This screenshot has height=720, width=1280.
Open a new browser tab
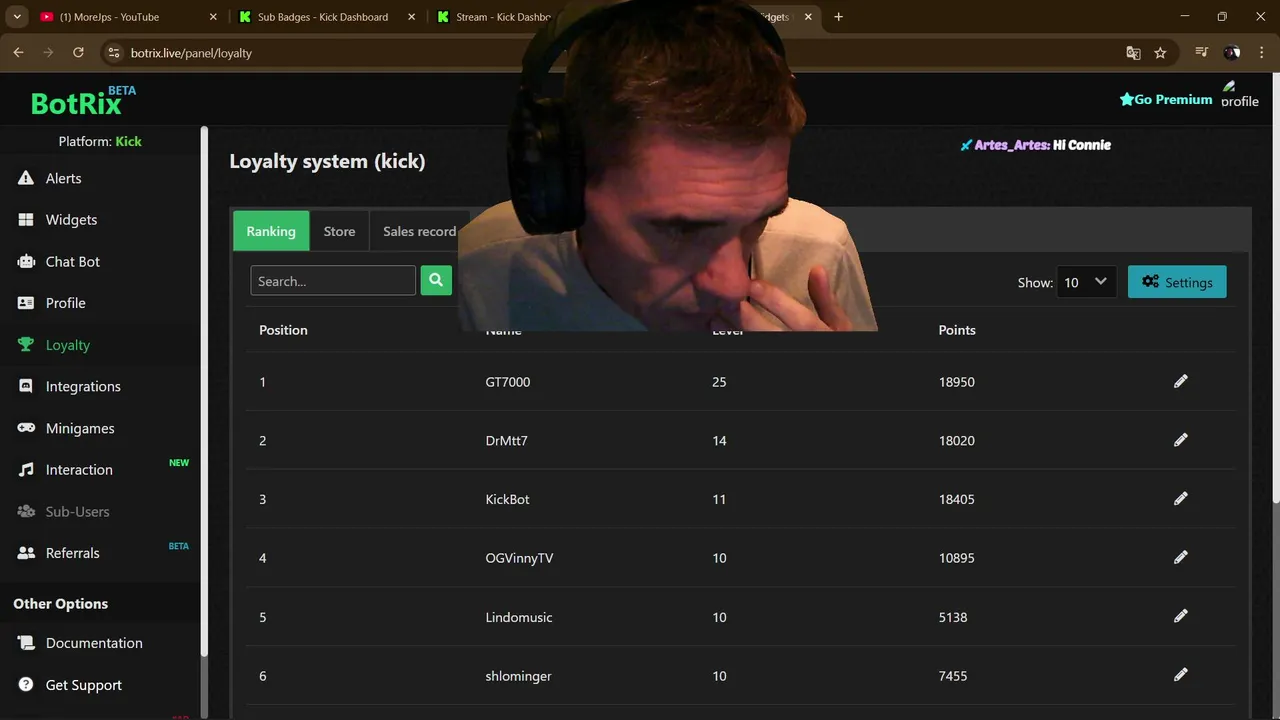(838, 17)
